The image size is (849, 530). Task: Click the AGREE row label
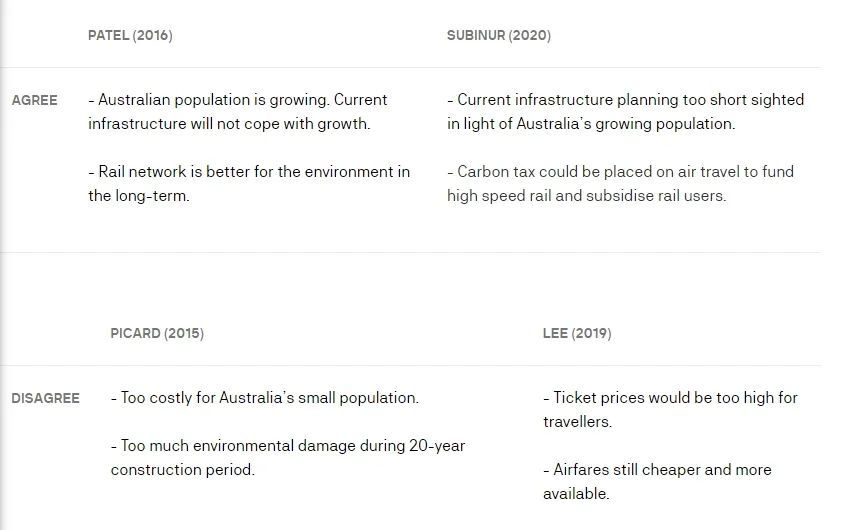pos(35,101)
